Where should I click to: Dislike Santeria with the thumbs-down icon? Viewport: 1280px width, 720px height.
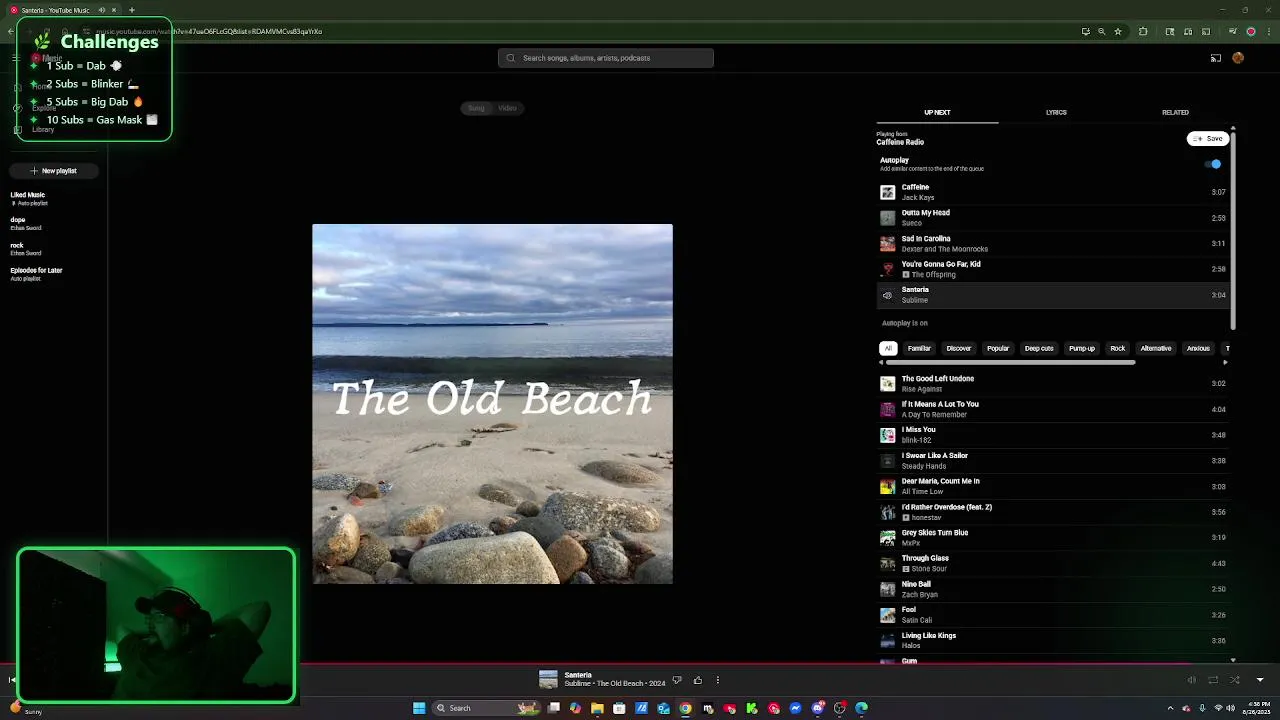point(677,680)
